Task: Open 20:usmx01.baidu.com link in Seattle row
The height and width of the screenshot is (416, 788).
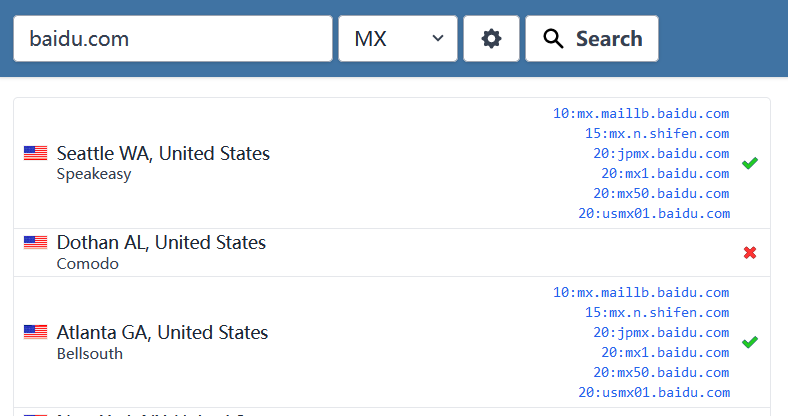Action: pyautogui.click(x=654, y=214)
